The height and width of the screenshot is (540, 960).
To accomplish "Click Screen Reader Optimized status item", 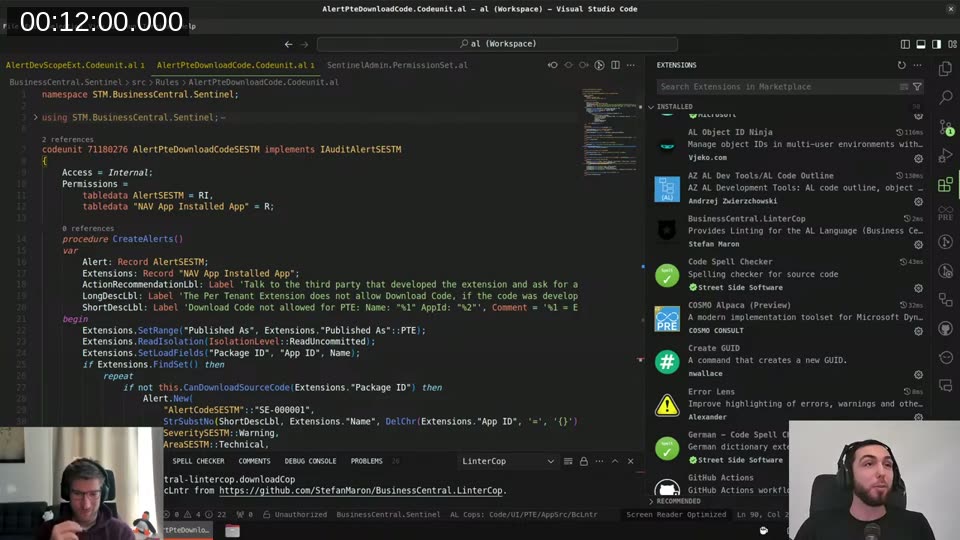I will pyautogui.click(x=676, y=514).
